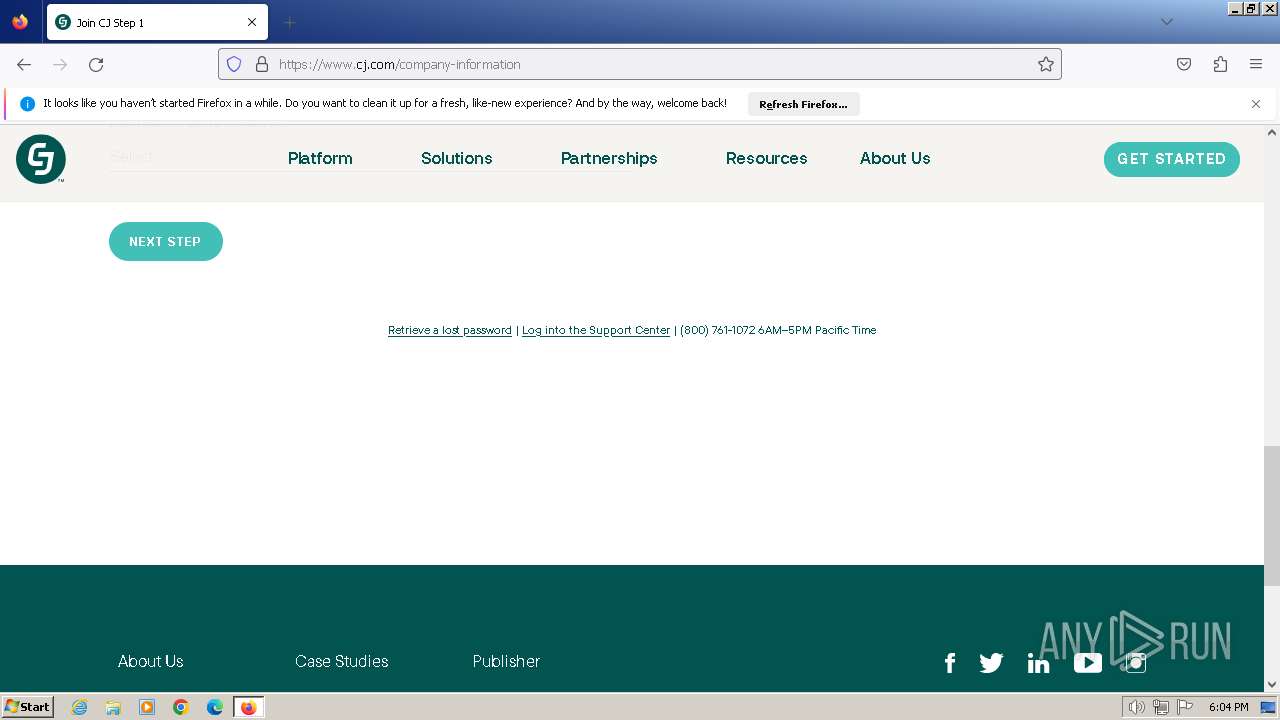Select the Join CJ Step 1 tab
This screenshot has width=1280, height=720.
tap(157, 22)
